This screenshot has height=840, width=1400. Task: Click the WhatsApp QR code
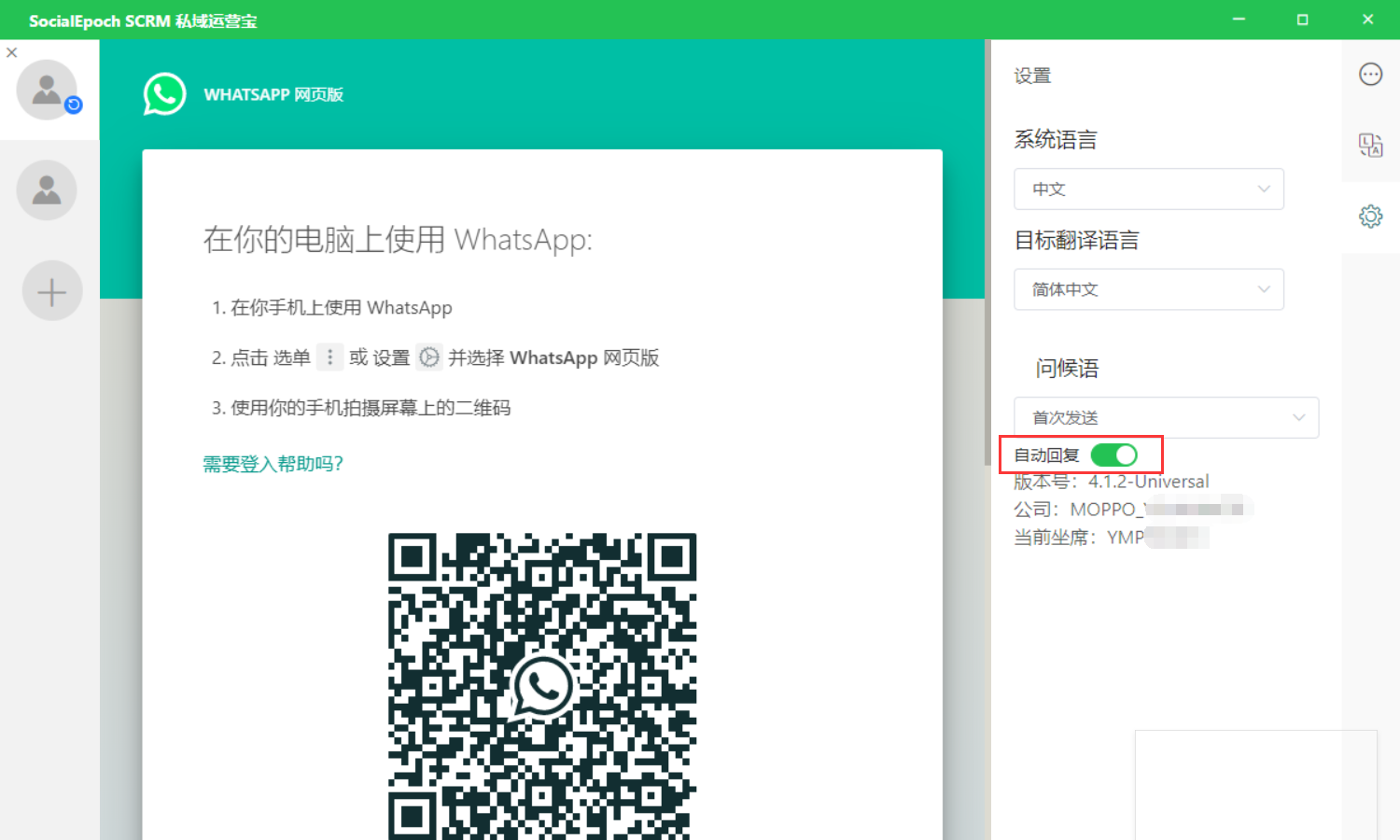542,686
